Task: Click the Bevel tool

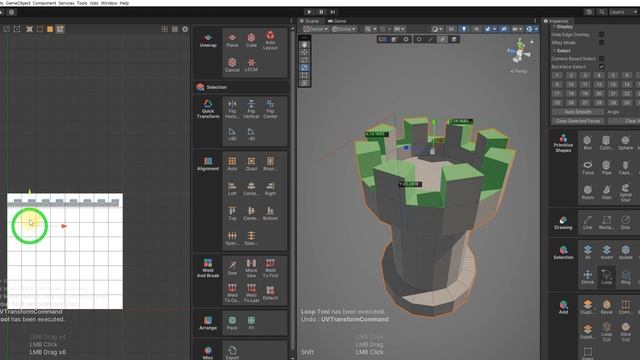Action: 607,307
